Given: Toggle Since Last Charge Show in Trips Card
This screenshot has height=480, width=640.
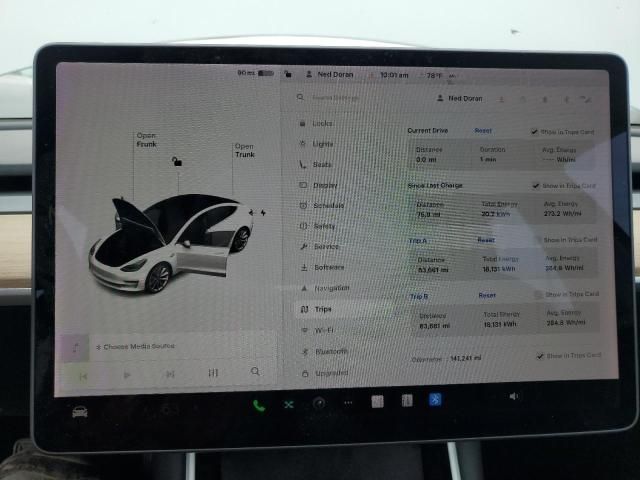Looking at the screenshot, I should click(536, 186).
